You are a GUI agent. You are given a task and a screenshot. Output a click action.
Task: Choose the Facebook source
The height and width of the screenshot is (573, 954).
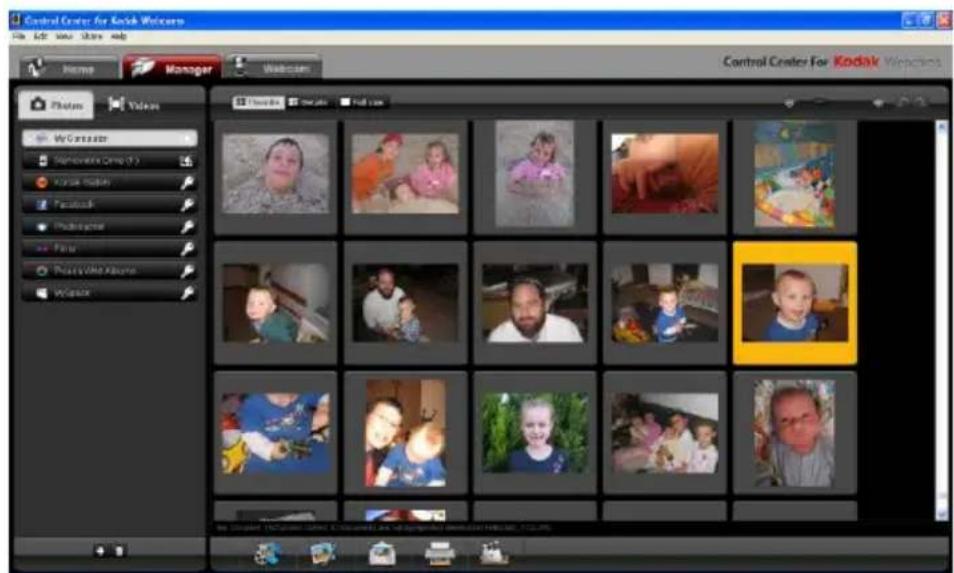coord(110,205)
